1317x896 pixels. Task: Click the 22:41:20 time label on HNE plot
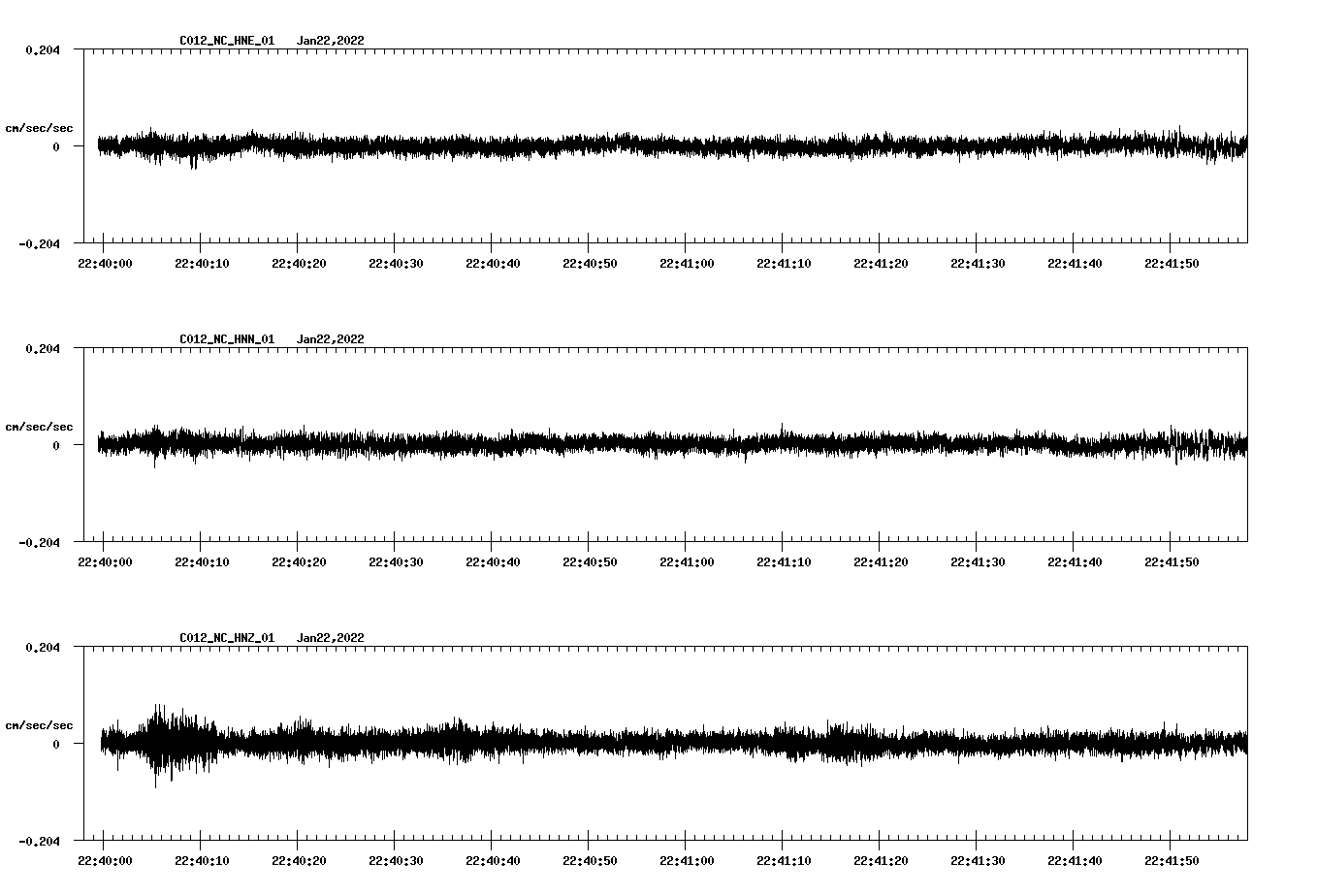[x=881, y=264]
